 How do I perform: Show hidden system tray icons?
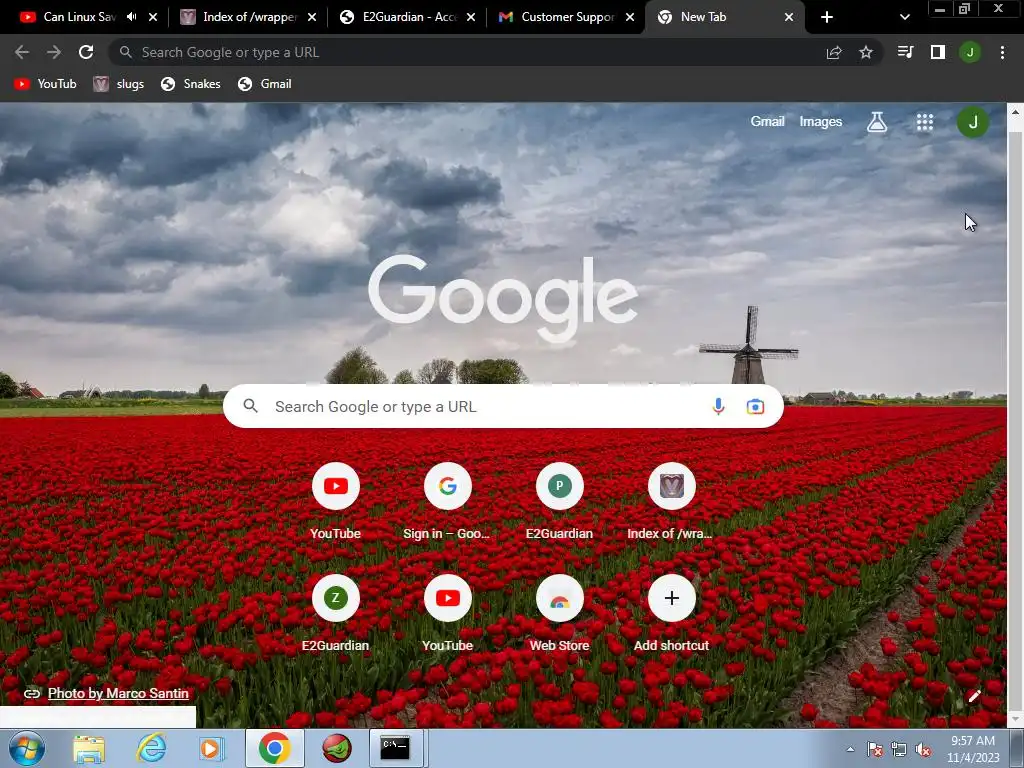850,749
